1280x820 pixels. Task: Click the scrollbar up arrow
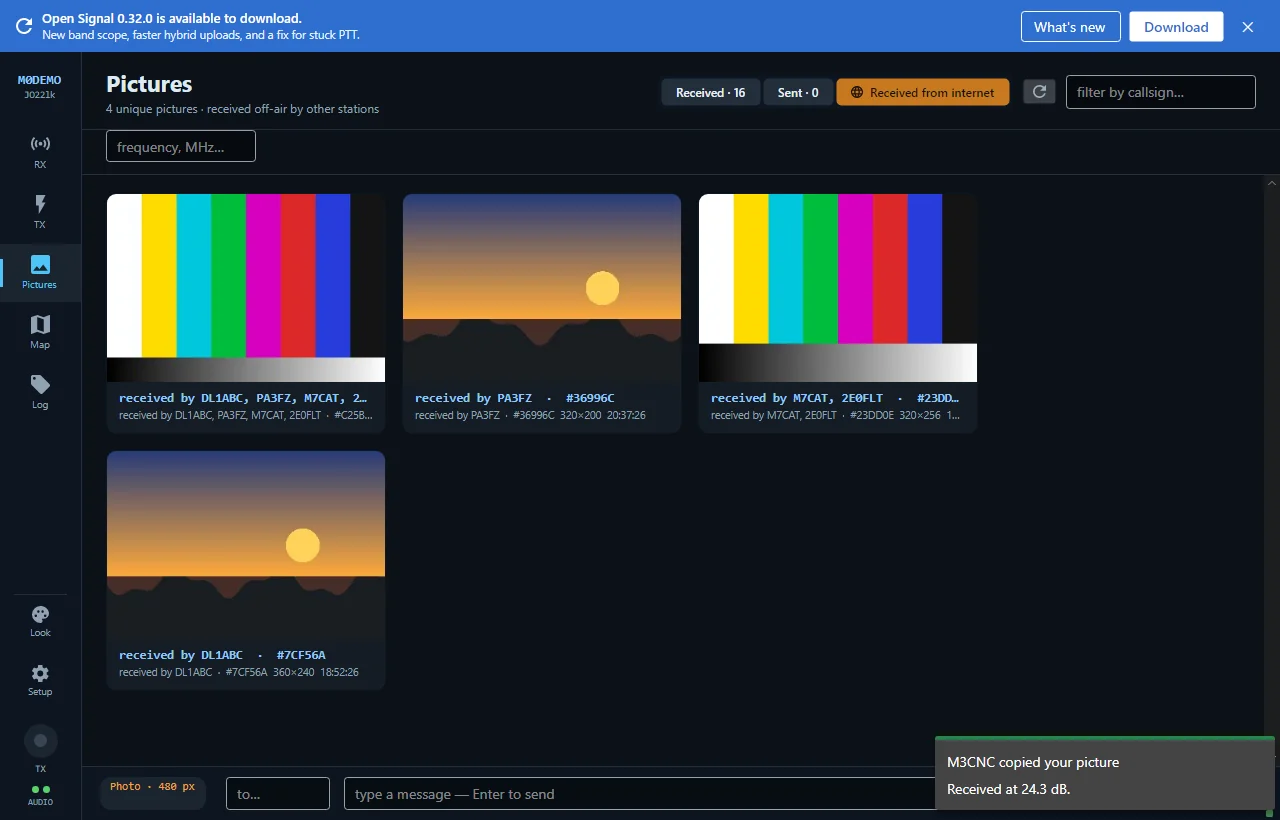pyautogui.click(x=1272, y=184)
